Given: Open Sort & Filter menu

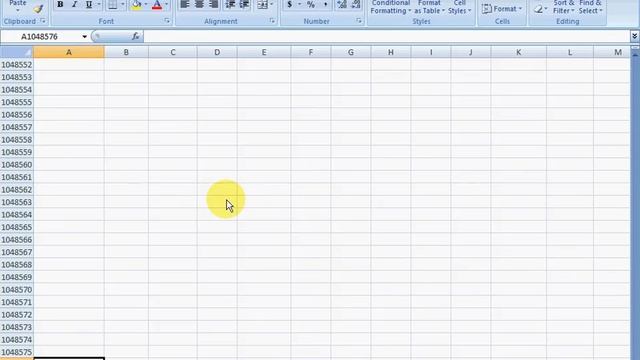Looking at the screenshot, I should click(x=564, y=7).
